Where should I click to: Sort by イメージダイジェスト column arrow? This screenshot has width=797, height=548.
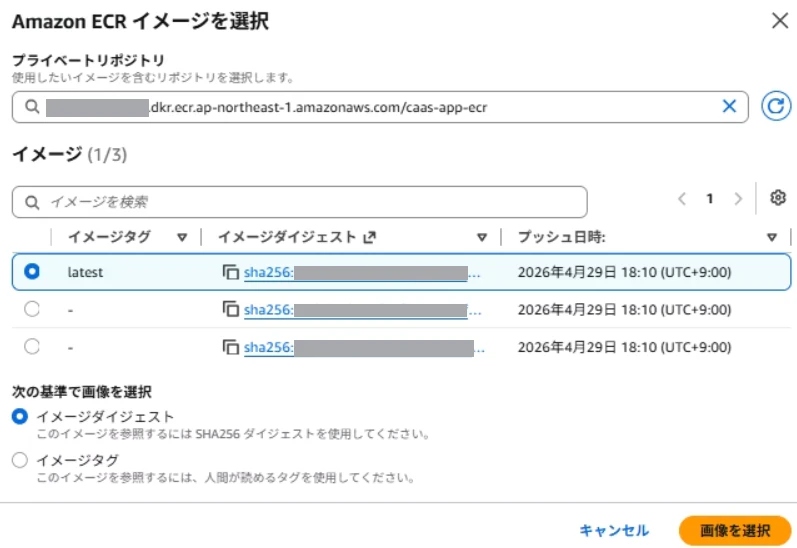(x=482, y=237)
